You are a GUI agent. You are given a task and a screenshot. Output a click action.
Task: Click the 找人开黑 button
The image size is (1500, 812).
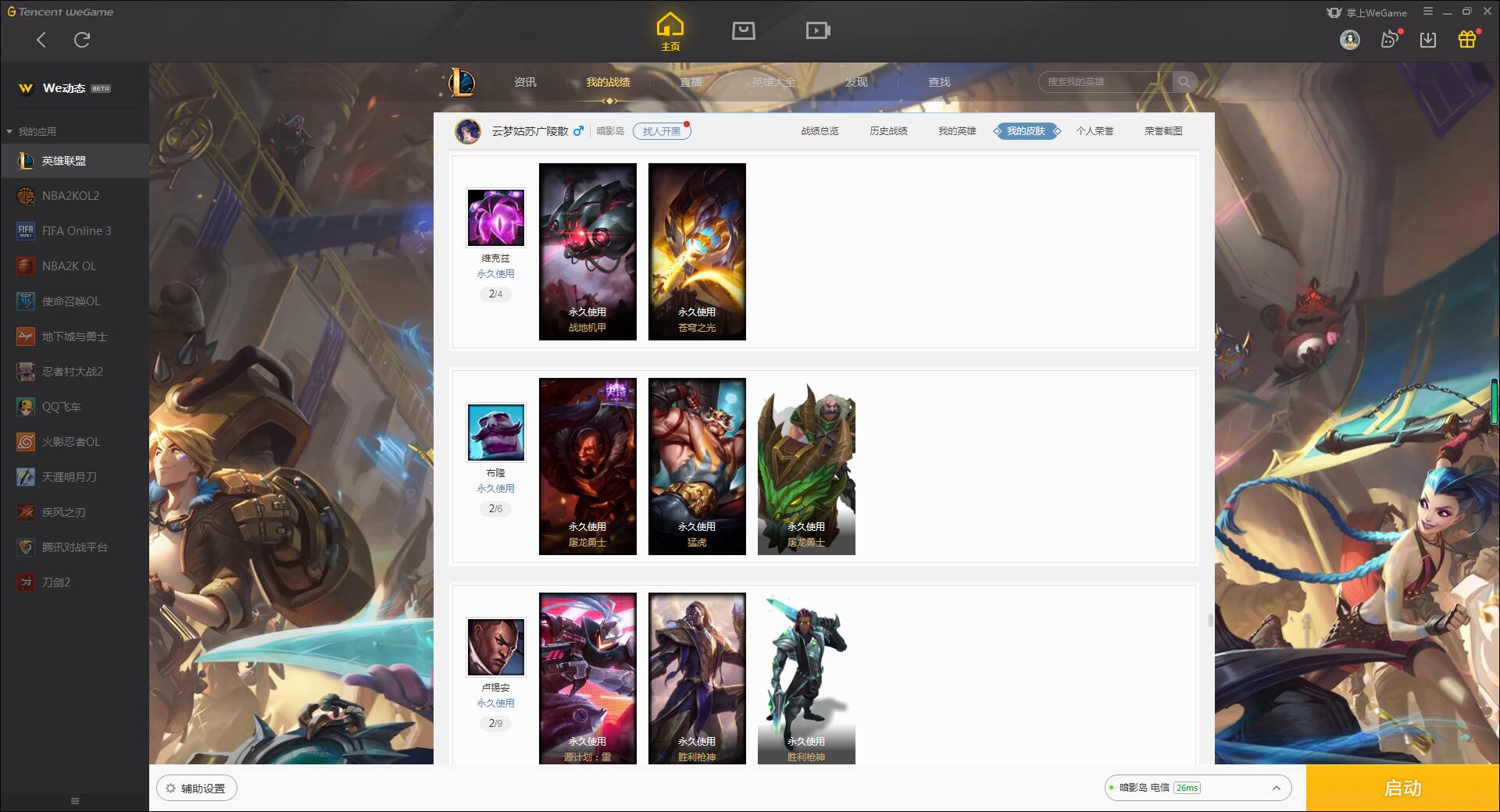662,131
